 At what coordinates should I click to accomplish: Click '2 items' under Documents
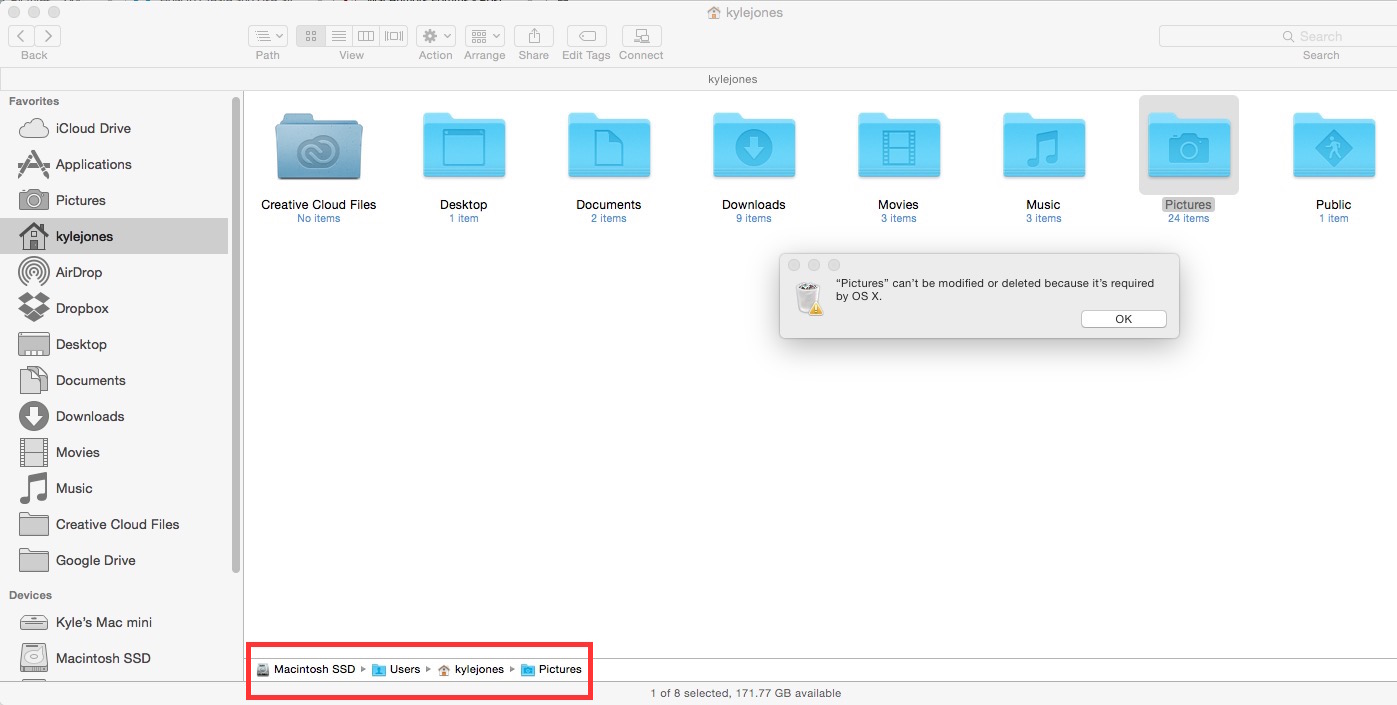tap(609, 219)
